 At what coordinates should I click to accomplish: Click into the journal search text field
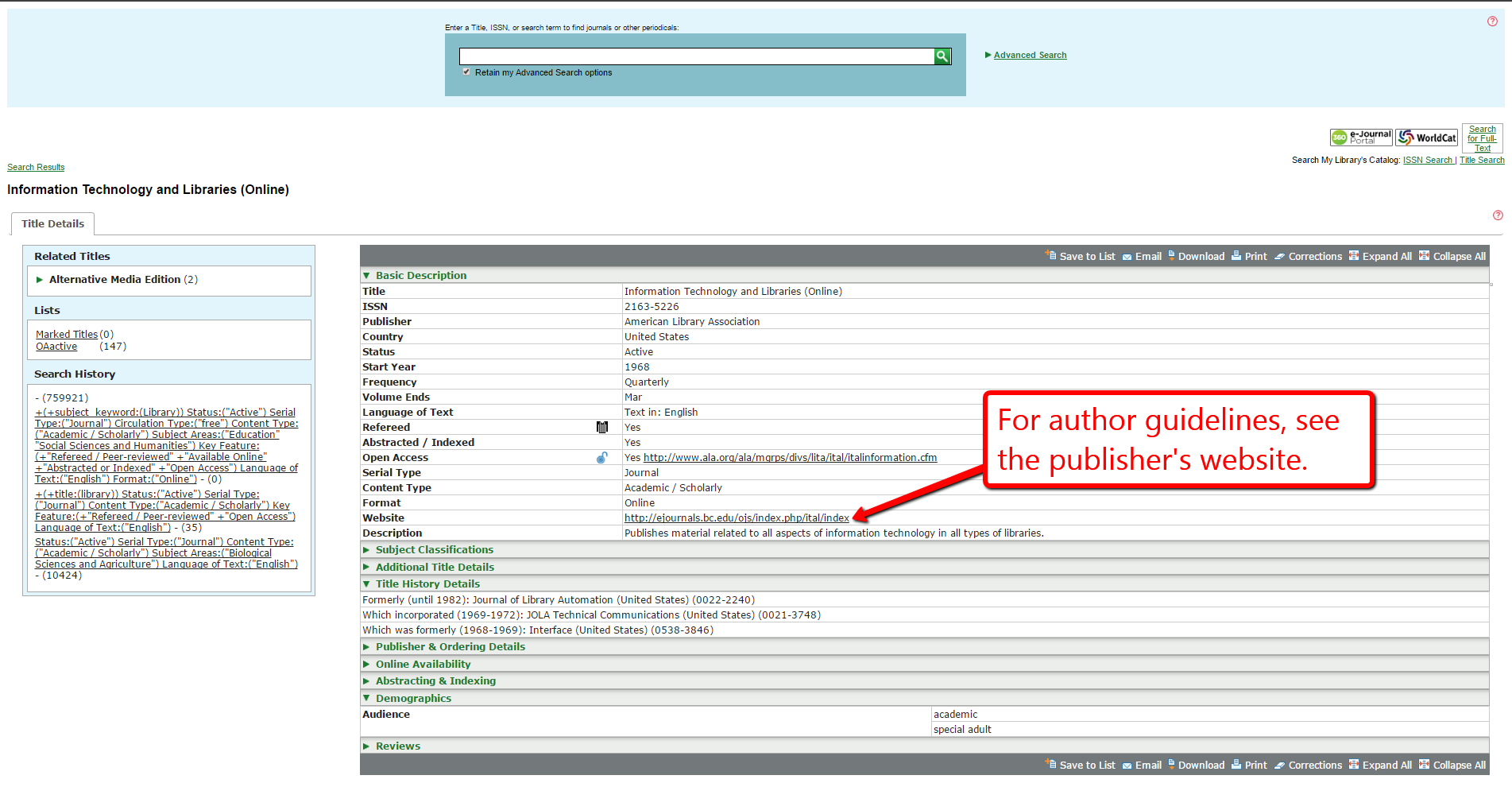[697, 56]
